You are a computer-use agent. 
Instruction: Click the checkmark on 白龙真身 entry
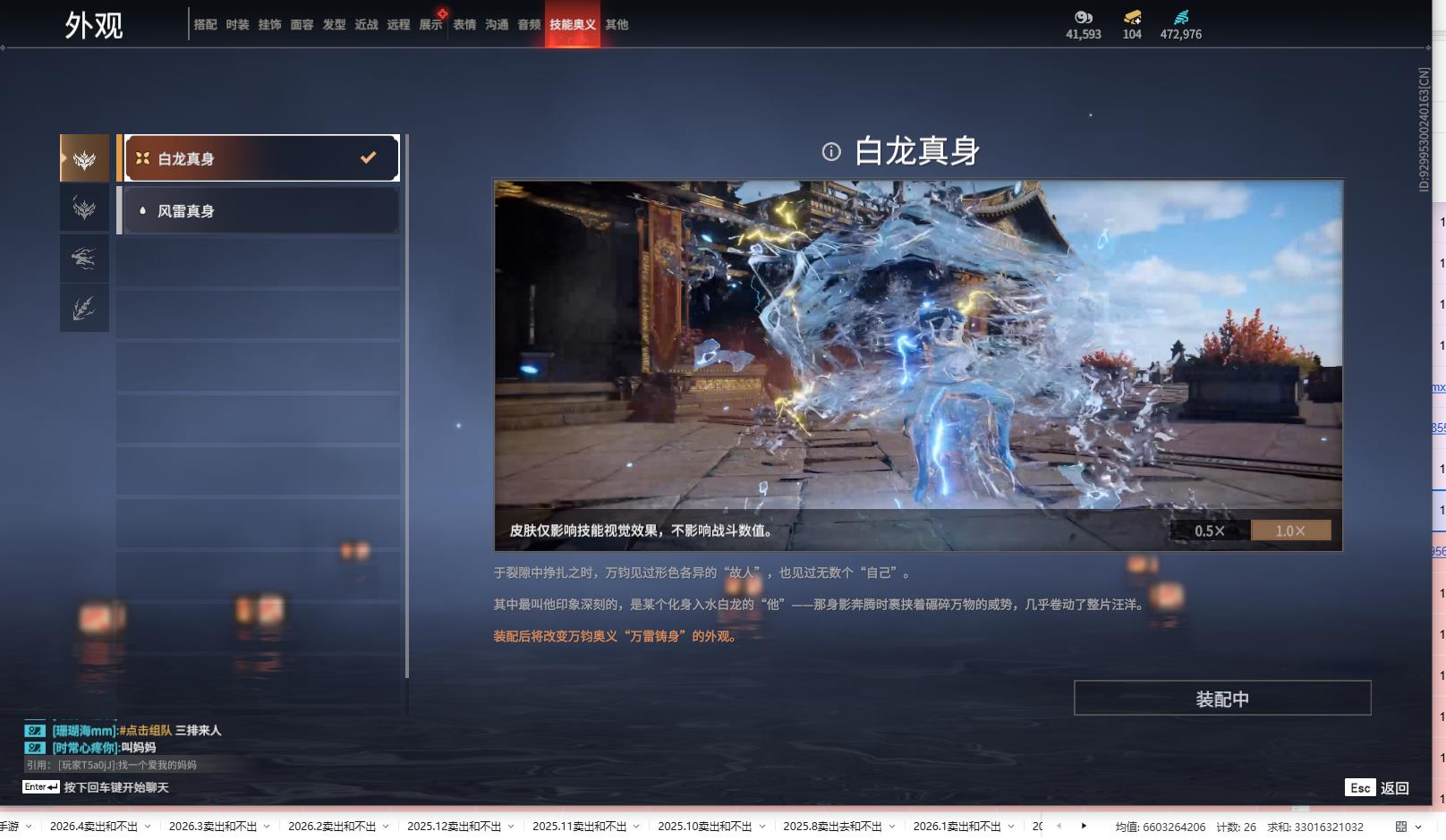367,157
